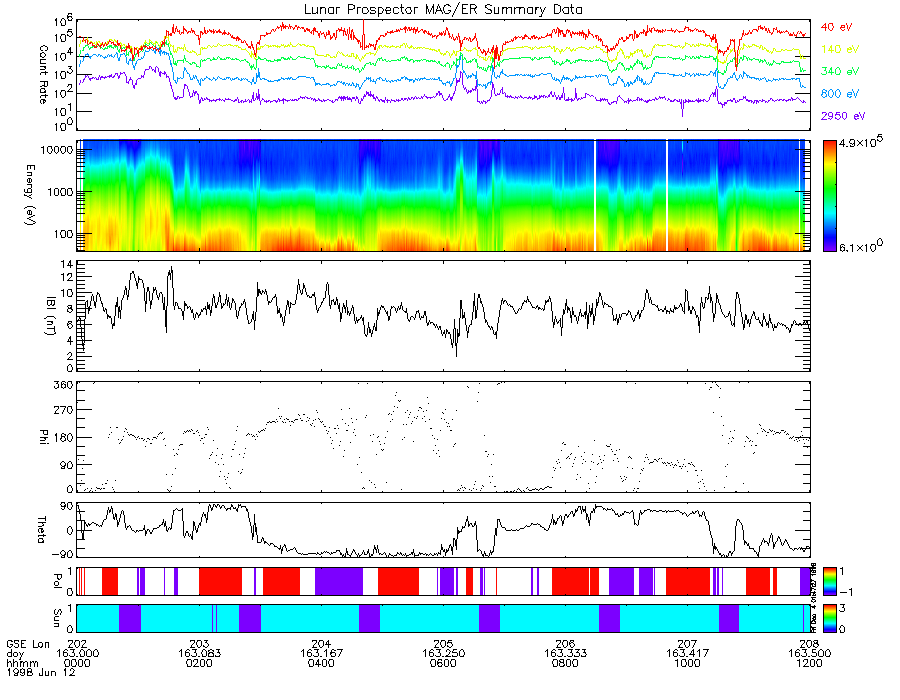Click the '163.333' doy tick label
900x700 pixels.
click(565, 654)
